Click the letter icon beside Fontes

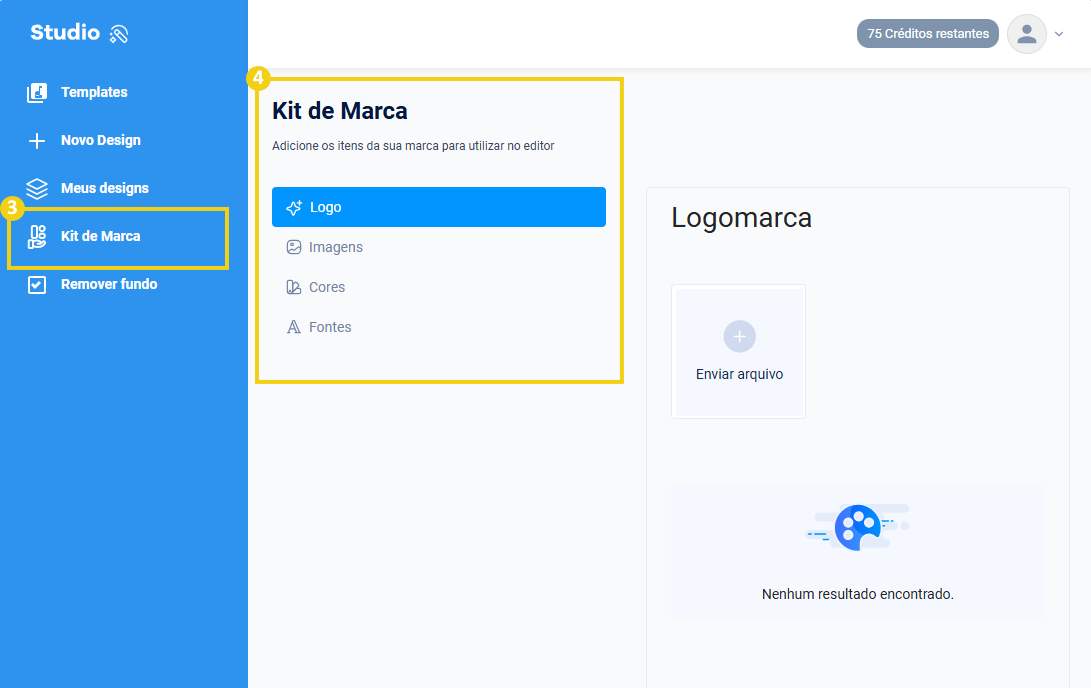pos(294,327)
